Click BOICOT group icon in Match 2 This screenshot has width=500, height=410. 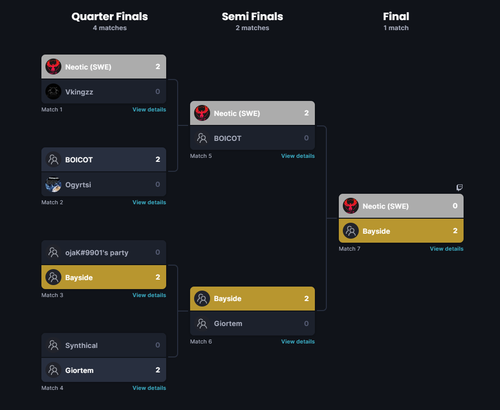pyautogui.click(x=53, y=159)
